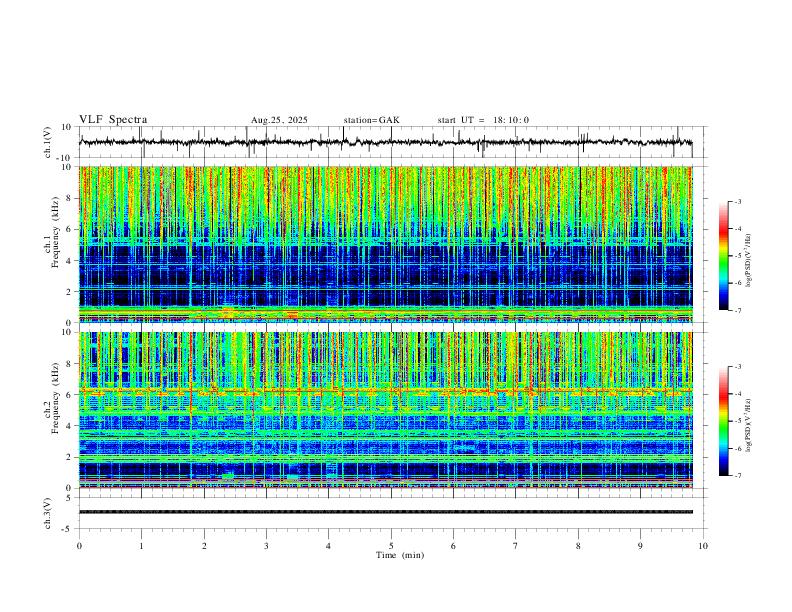
Task: Click the "-3" label on ch.1 color scale
Action: point(738,201)
